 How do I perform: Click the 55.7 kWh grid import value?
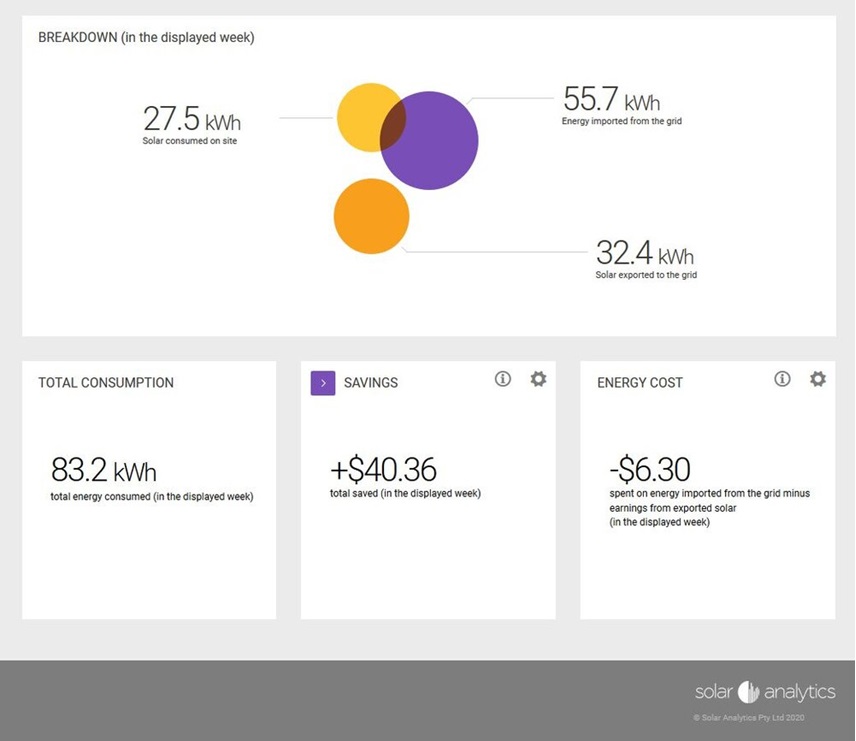tap(611, 99)
